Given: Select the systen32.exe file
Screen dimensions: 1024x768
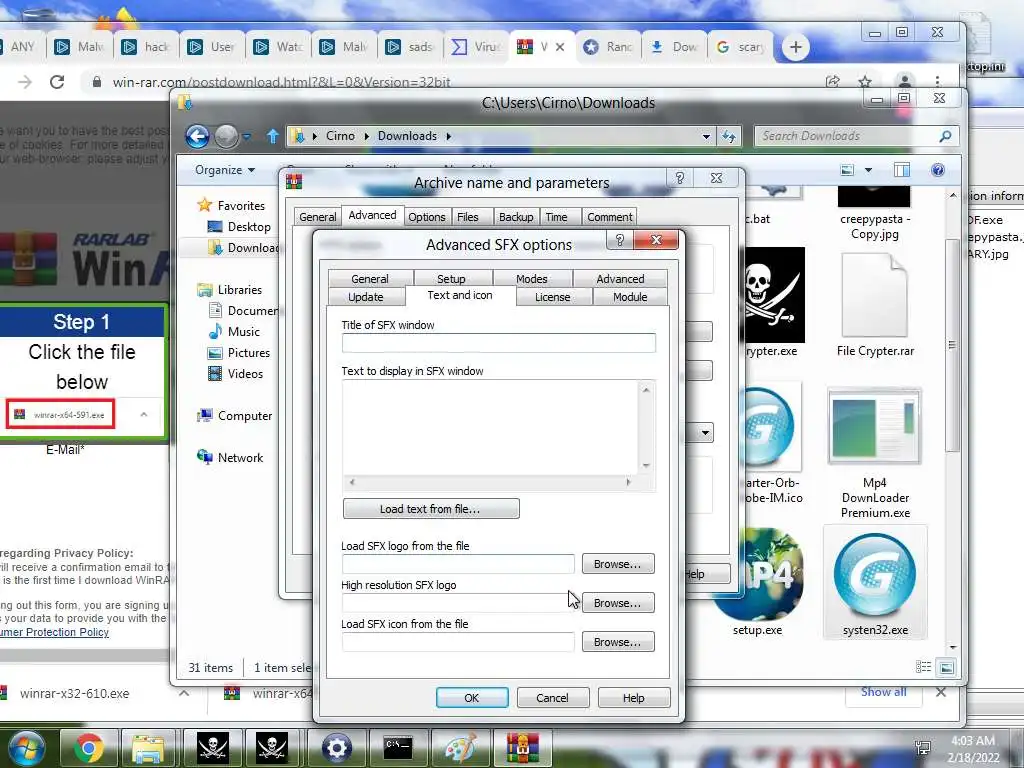Looking at the screenshot, I should [x=875, y=583].
